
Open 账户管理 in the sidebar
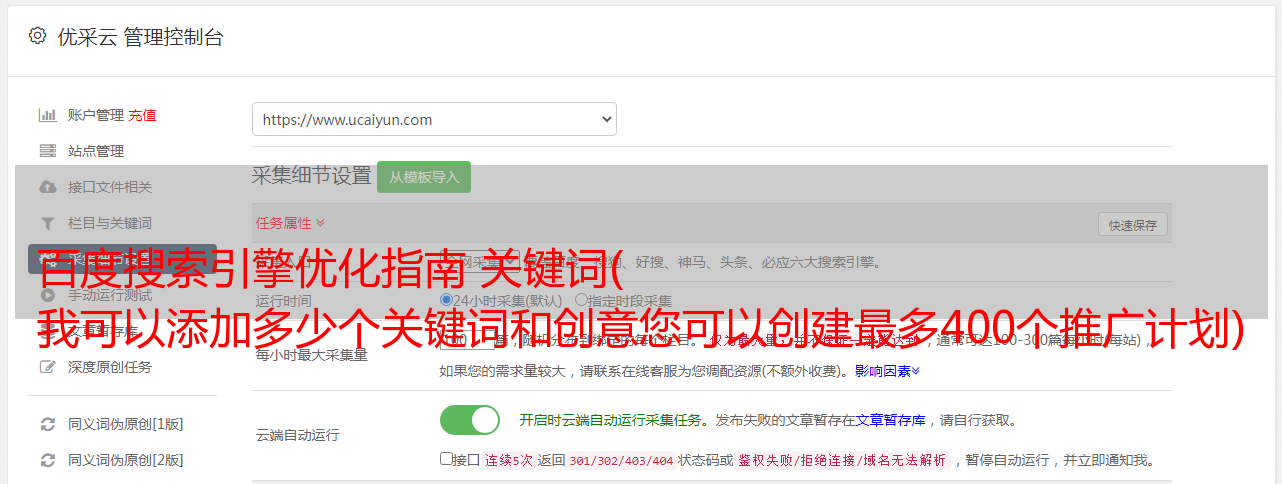[96, 115]
